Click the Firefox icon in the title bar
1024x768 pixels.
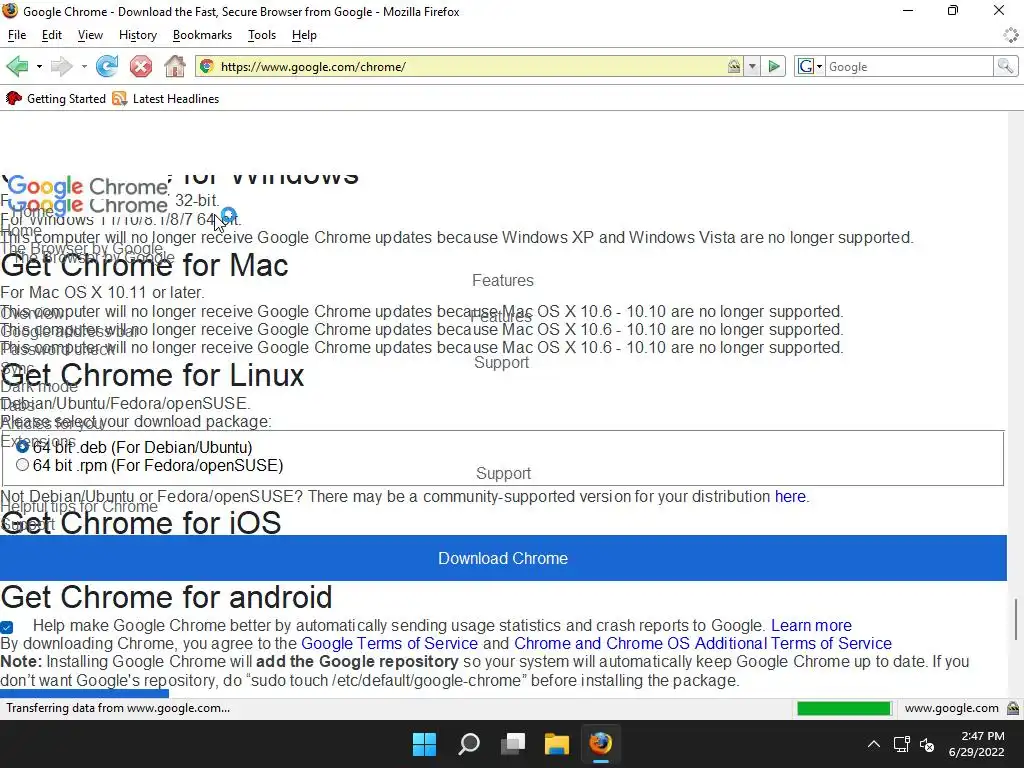[x=10, y=10]
